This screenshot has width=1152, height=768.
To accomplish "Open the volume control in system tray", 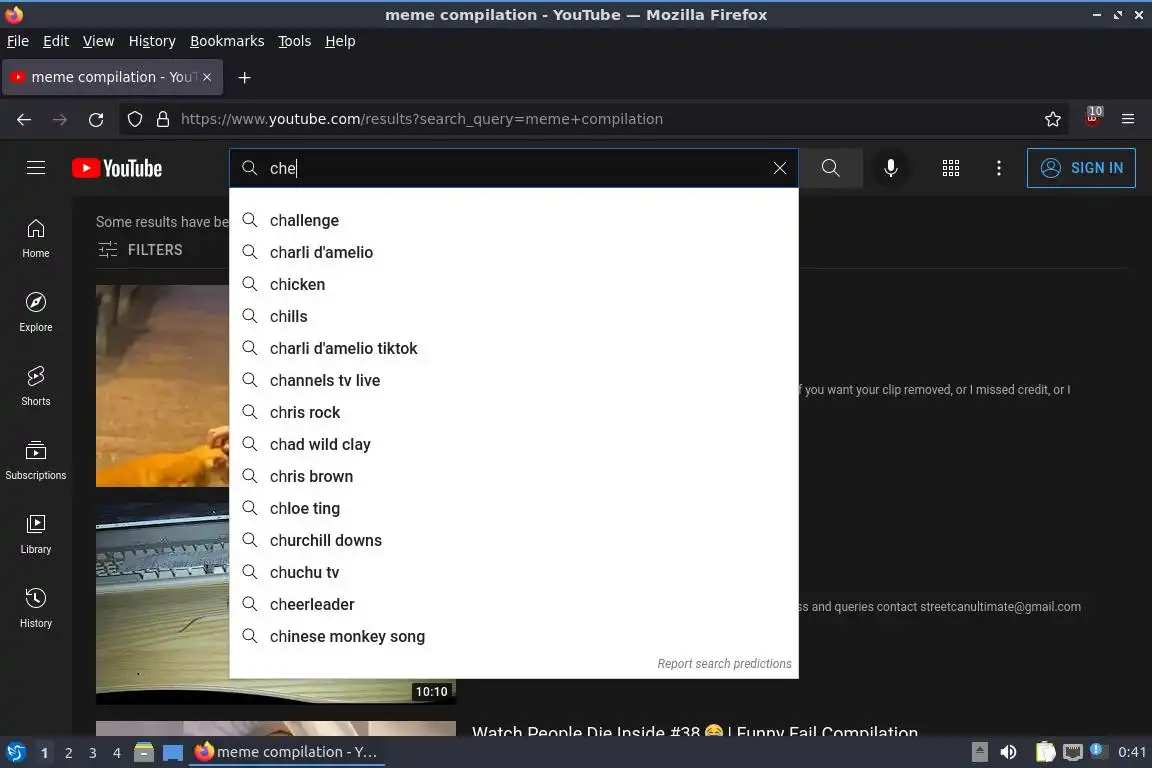I will coord(1009,752).
